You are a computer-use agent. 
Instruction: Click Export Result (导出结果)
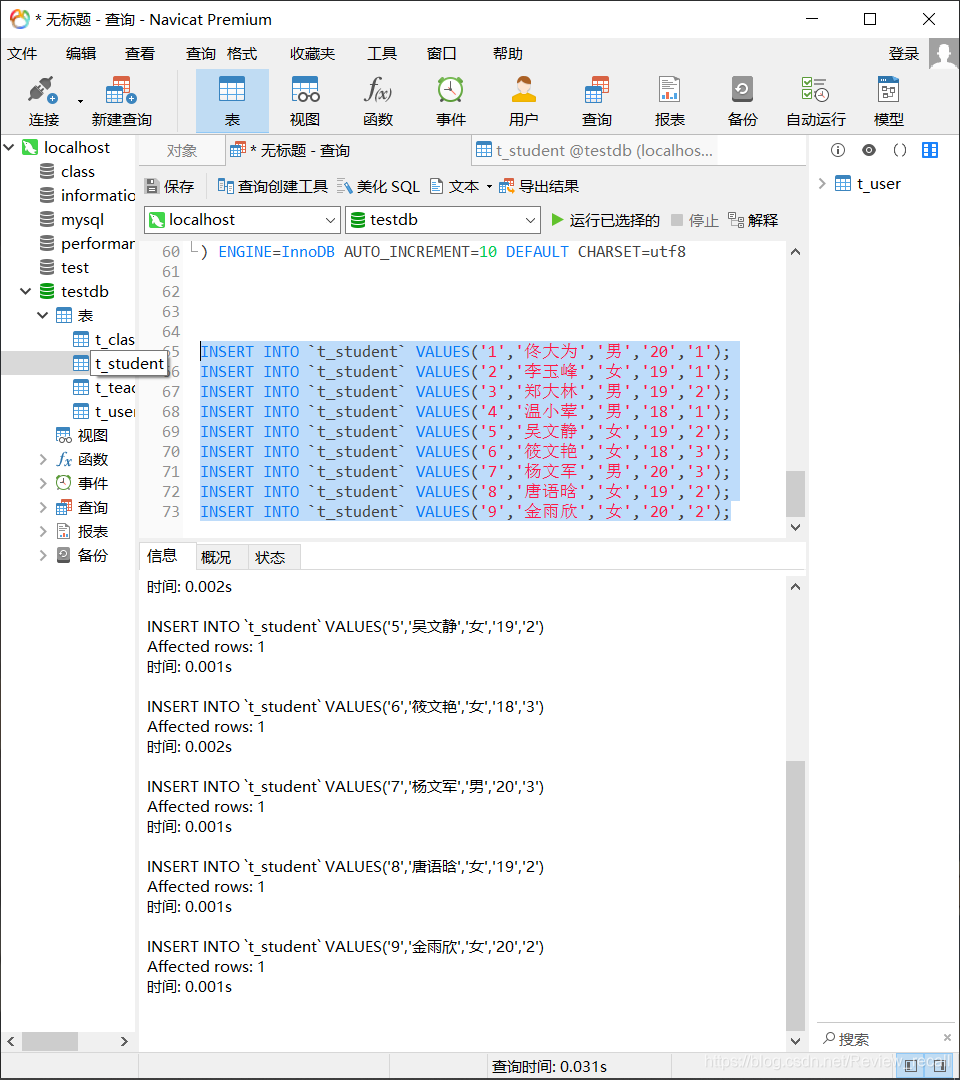point(539,186)
